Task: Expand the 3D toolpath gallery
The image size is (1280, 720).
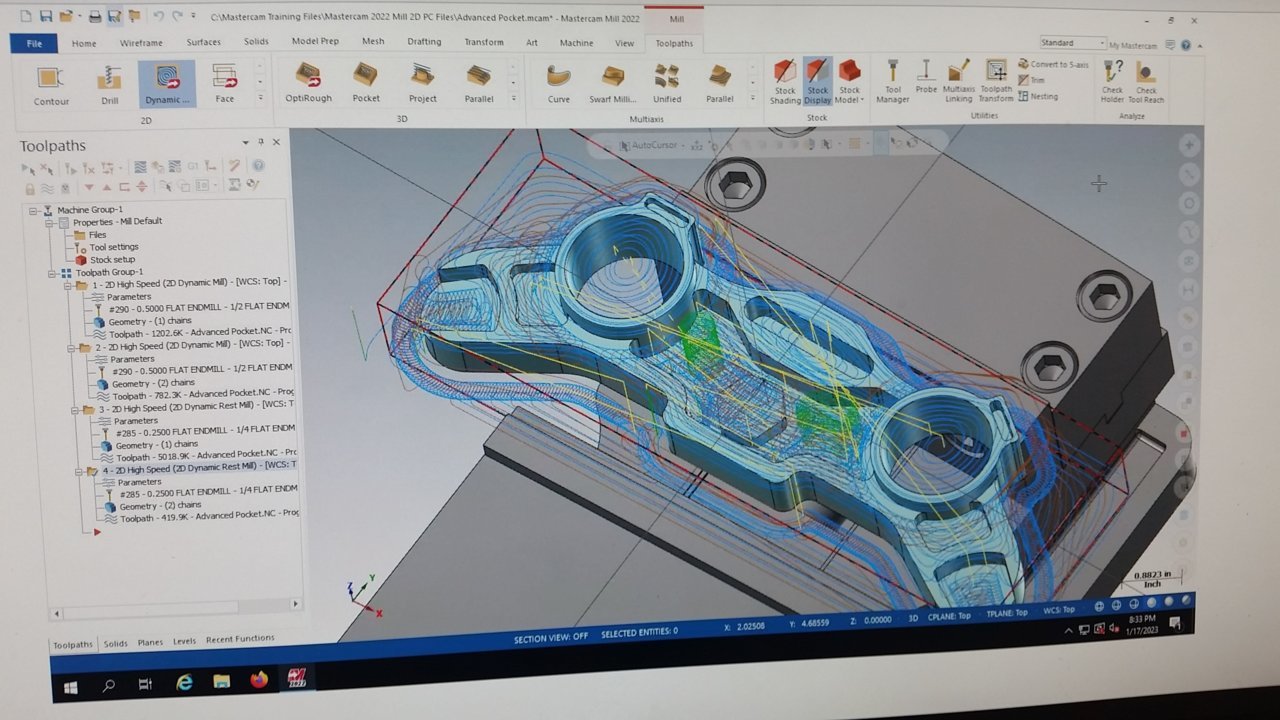Action: pos(514,98)
